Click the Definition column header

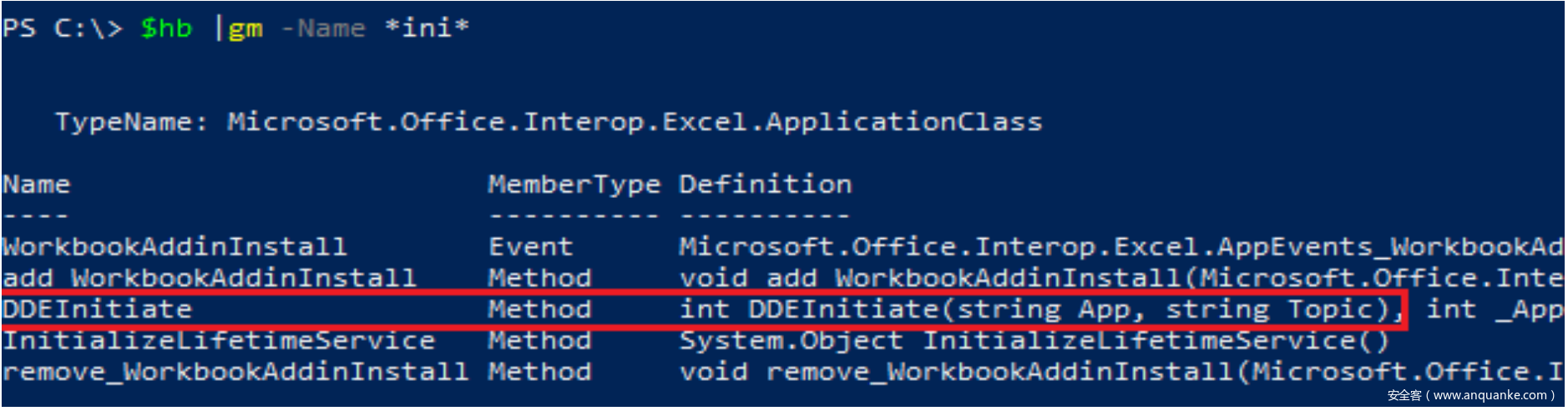tap(765, 185)
